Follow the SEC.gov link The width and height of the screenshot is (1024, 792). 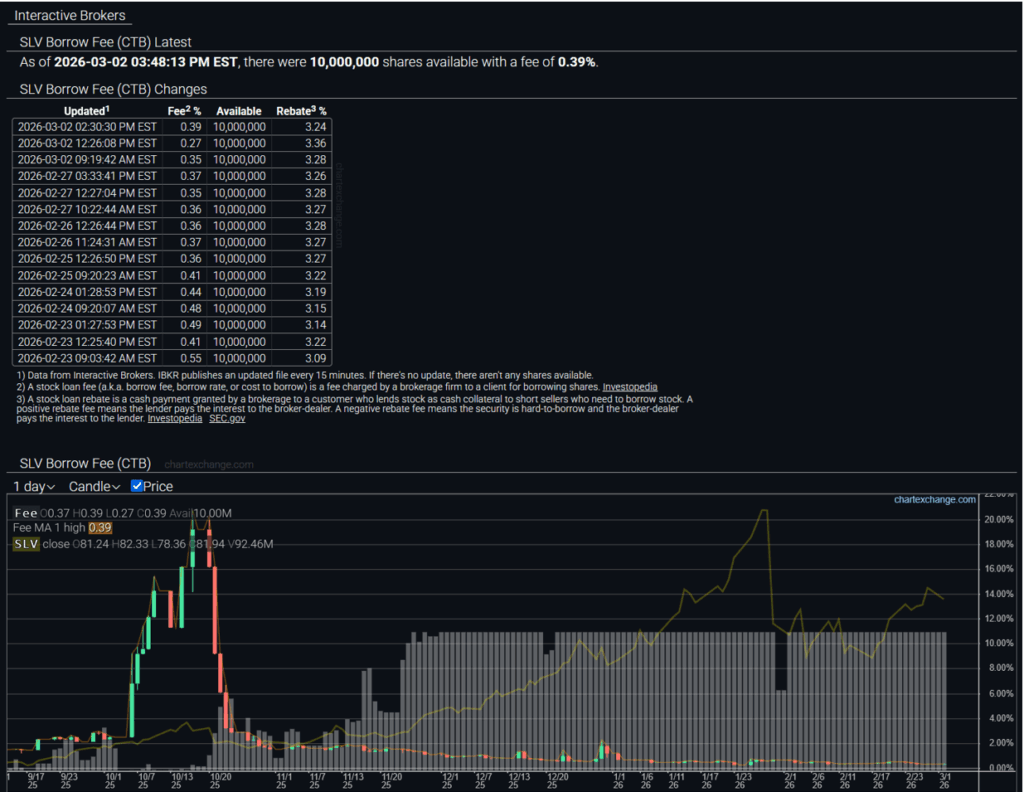click(x=227, y=419)
